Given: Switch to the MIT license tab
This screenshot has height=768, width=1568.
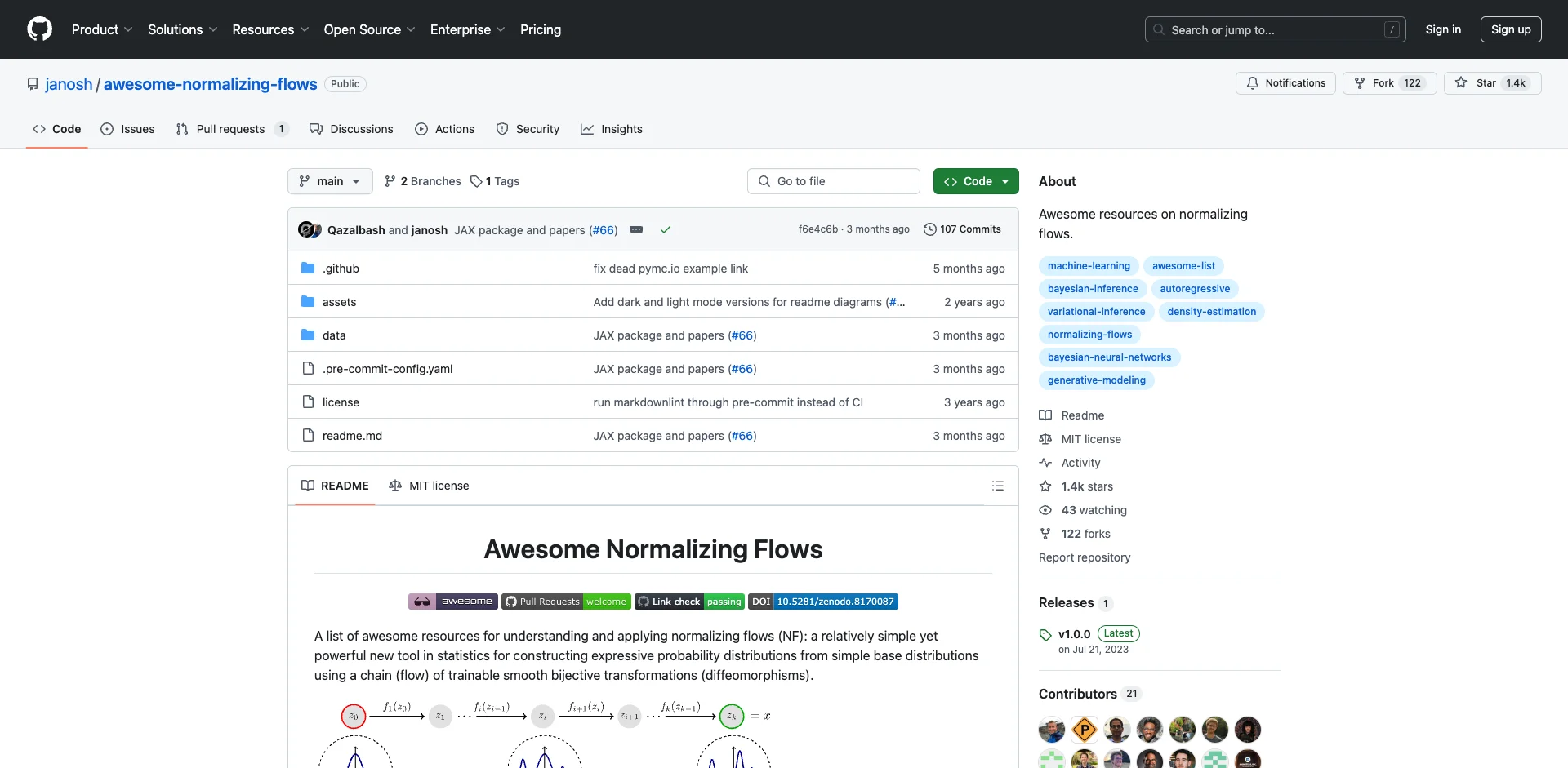Looking at the screenshot, I should coord(429,486).
